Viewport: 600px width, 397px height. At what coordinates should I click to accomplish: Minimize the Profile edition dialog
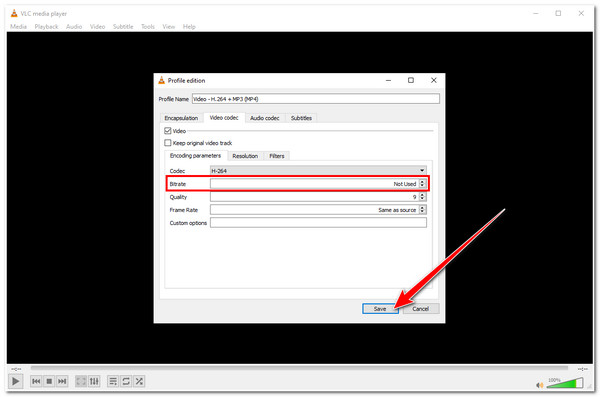388,80
